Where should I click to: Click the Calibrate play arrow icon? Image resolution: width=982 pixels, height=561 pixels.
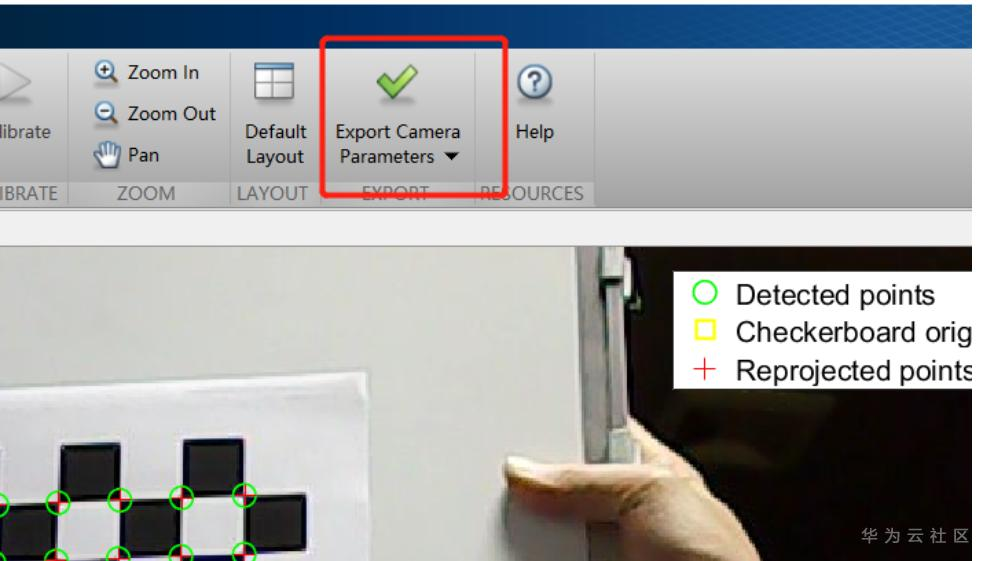pyautogui.click(x=14, y=82)
